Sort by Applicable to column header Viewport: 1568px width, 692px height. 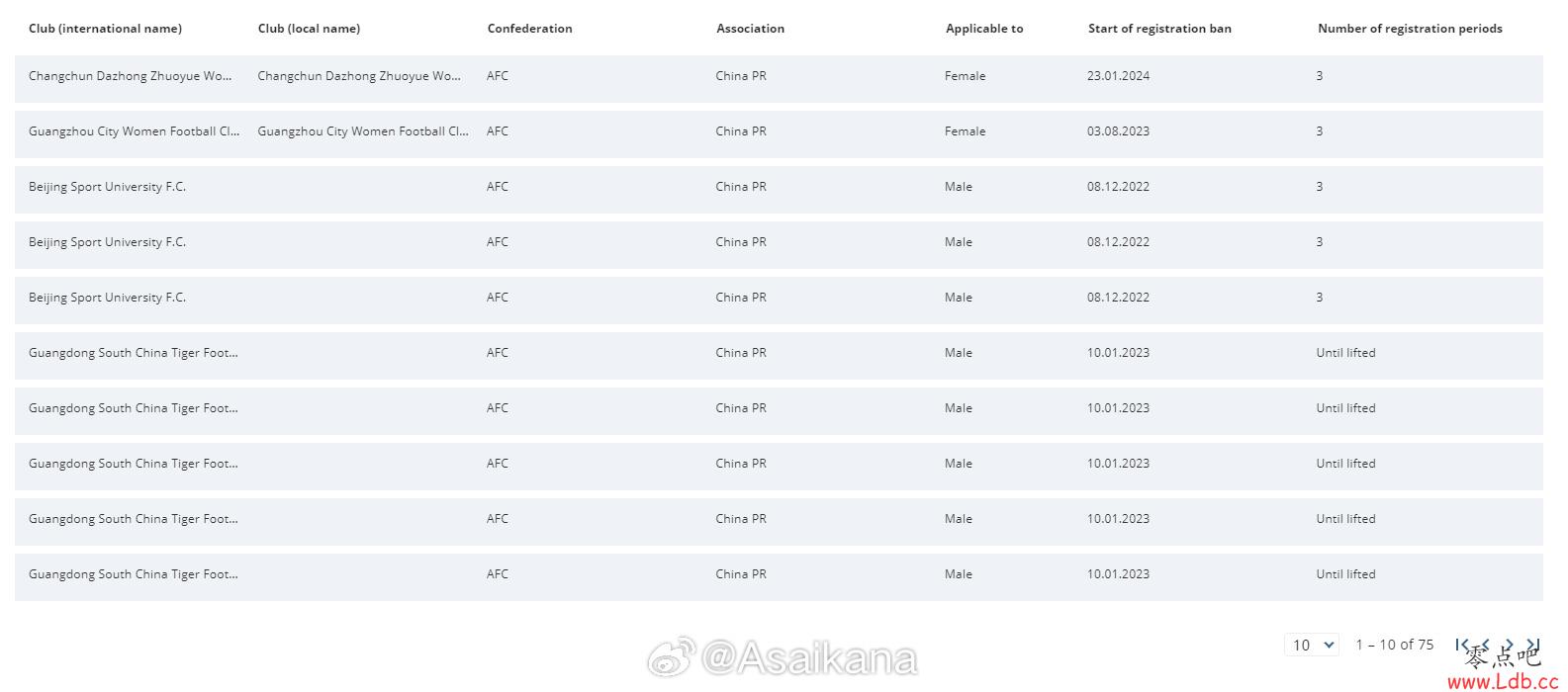984,29
